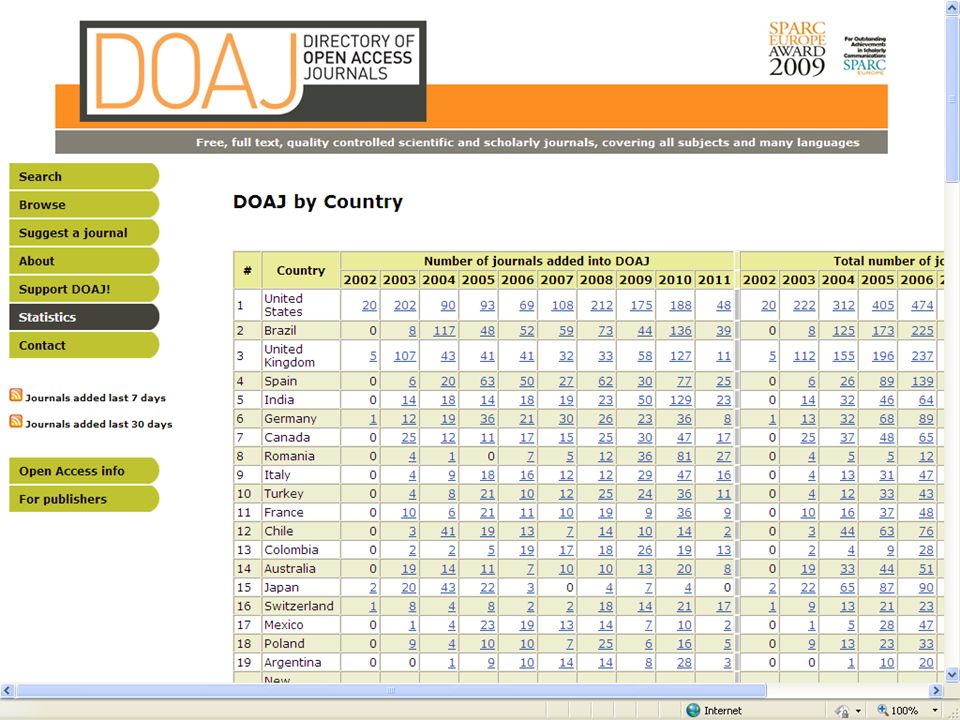Select the Statistics menu item
Viewport: 960px width, 720px height.
tap(84, 317)
